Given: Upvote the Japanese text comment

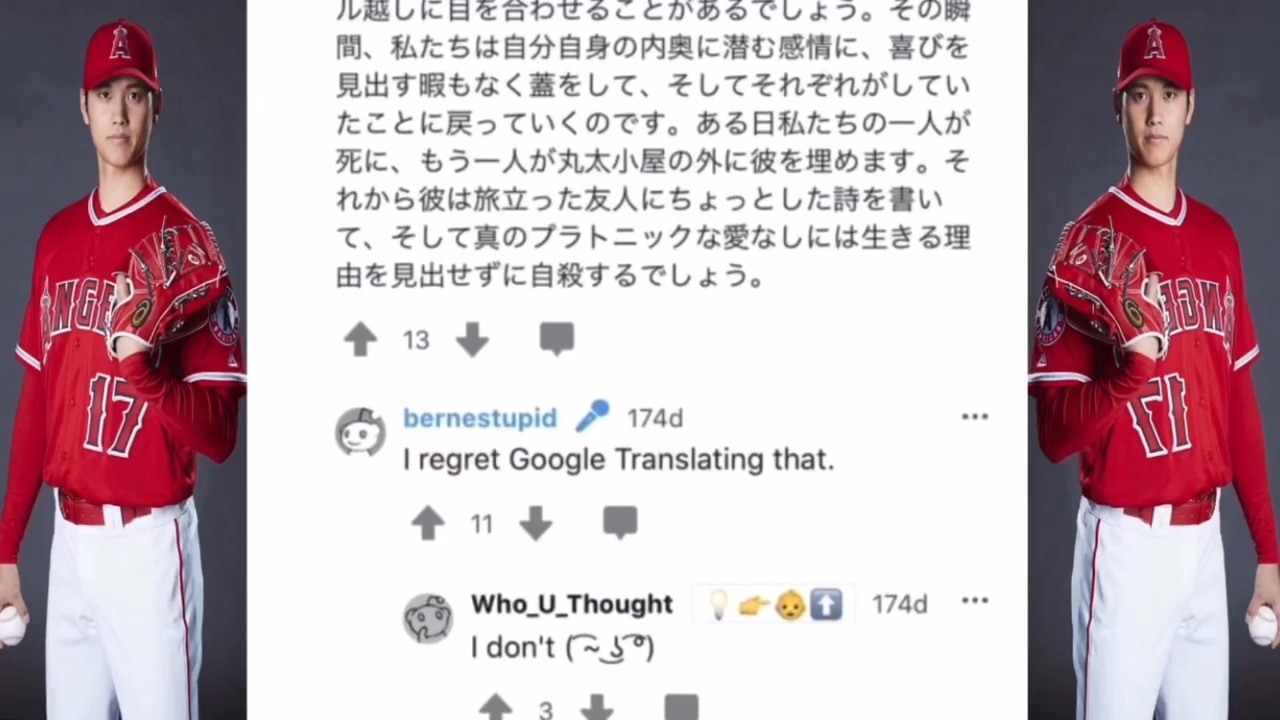Looking at the screenshot, I should pyautogui.click(x=360, y=340).
